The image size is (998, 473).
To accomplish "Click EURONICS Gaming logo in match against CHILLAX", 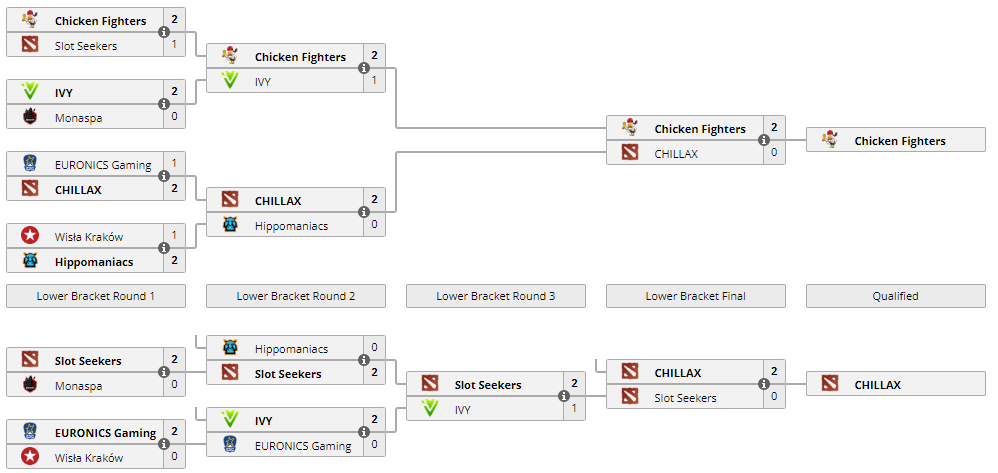I will 30,164.
